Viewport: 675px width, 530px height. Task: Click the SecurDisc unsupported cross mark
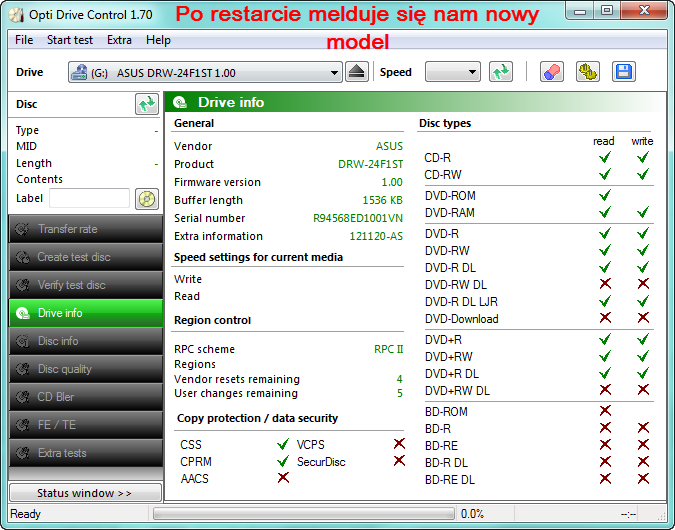point(399,461)
